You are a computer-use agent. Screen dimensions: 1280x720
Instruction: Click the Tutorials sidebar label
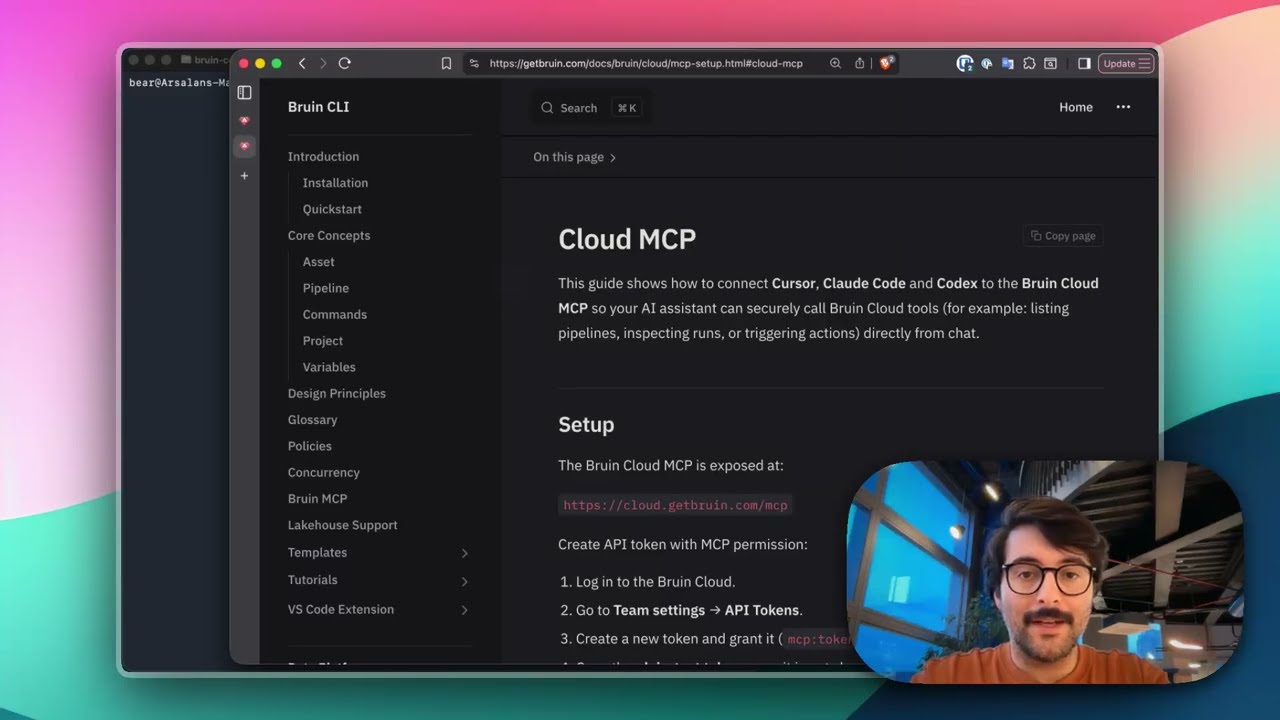point(312,580)
